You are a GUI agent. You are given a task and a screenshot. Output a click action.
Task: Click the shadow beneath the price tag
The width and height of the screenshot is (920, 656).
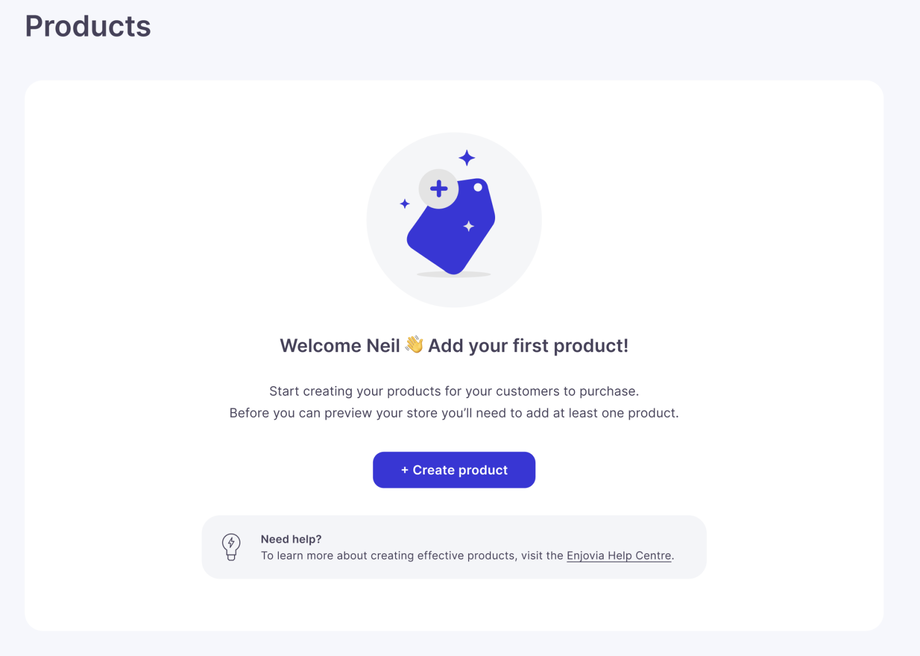pyautogui.click(x=454, y=274)
